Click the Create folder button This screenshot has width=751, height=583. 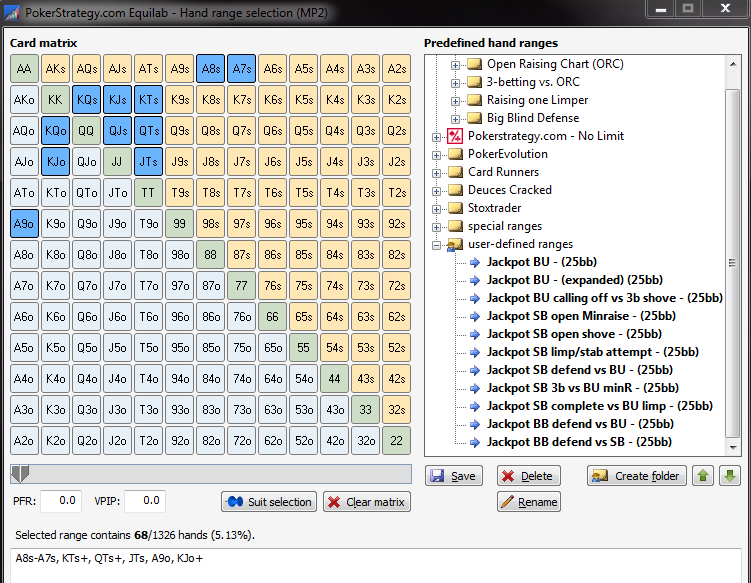tap(637, 476)
